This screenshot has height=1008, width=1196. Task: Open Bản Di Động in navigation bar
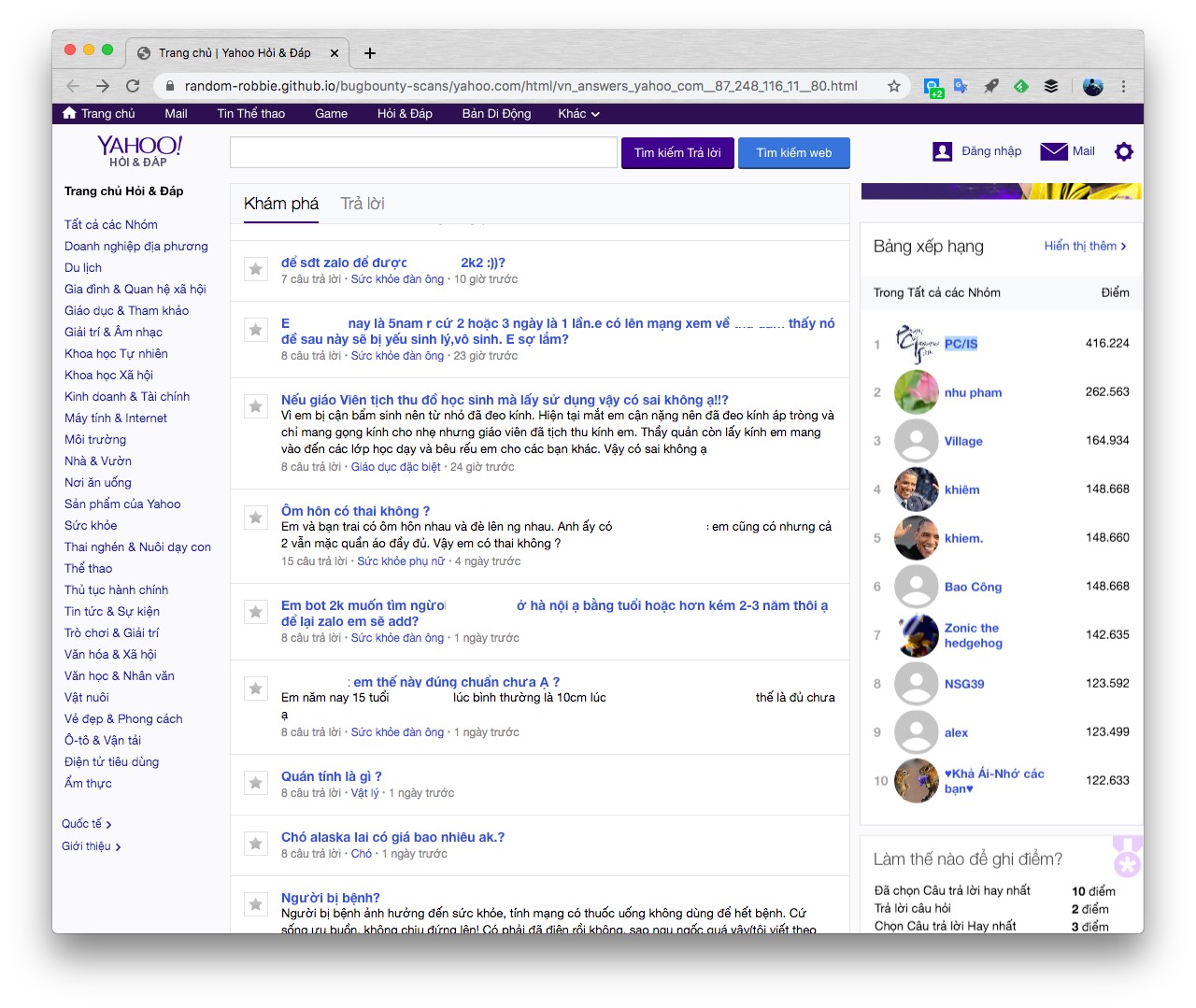[496, 113]
